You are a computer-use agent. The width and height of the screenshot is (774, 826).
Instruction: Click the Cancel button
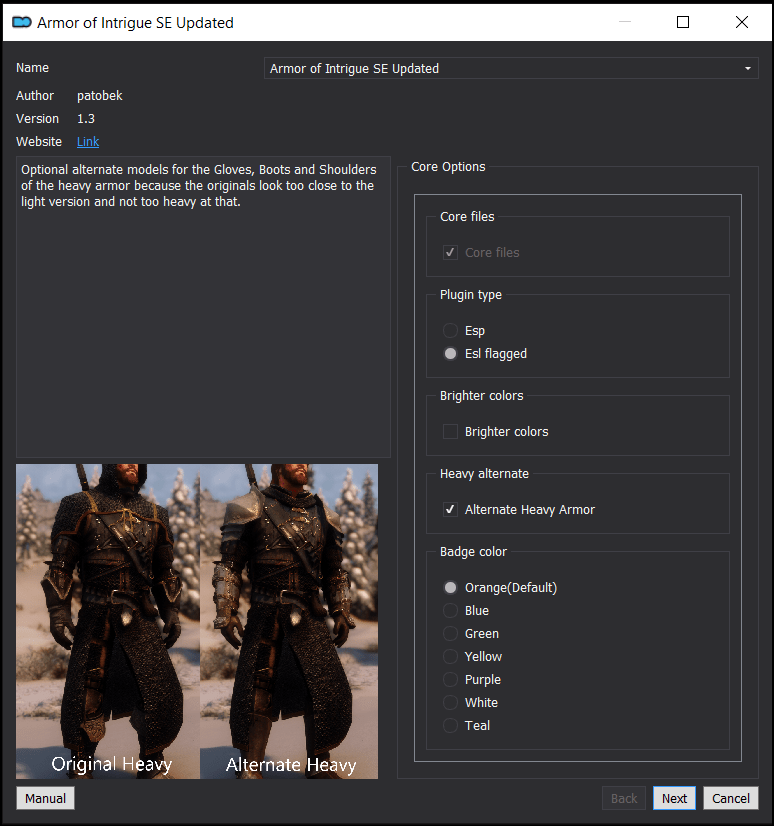point(731,798)
